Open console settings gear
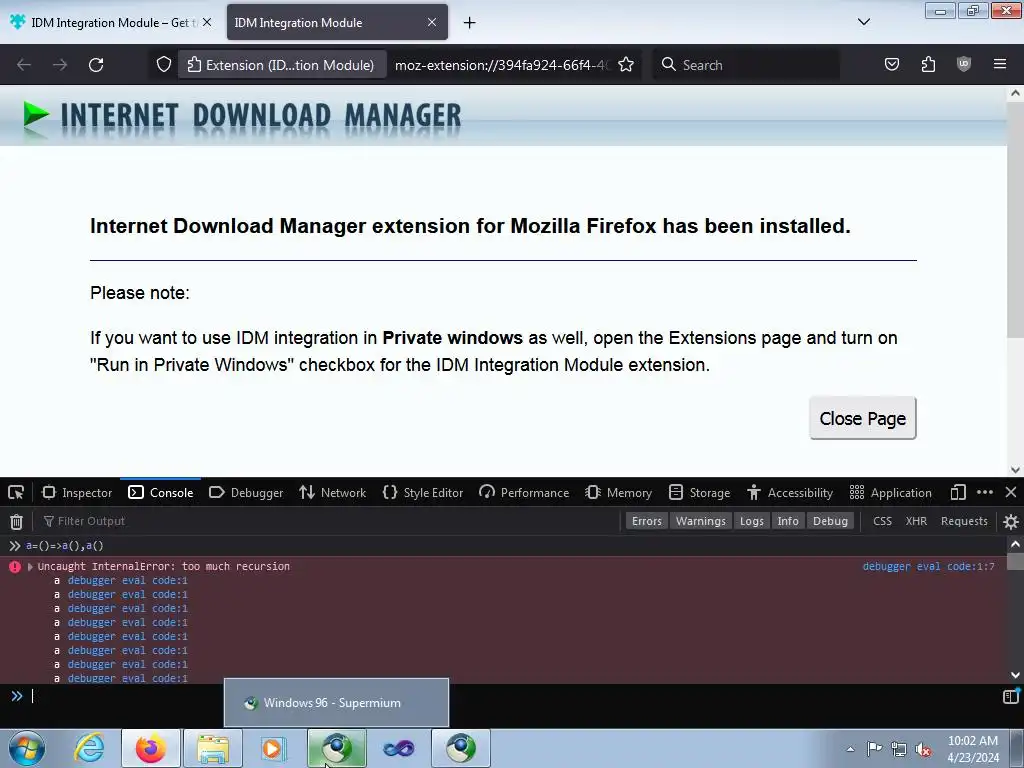 1011,521
